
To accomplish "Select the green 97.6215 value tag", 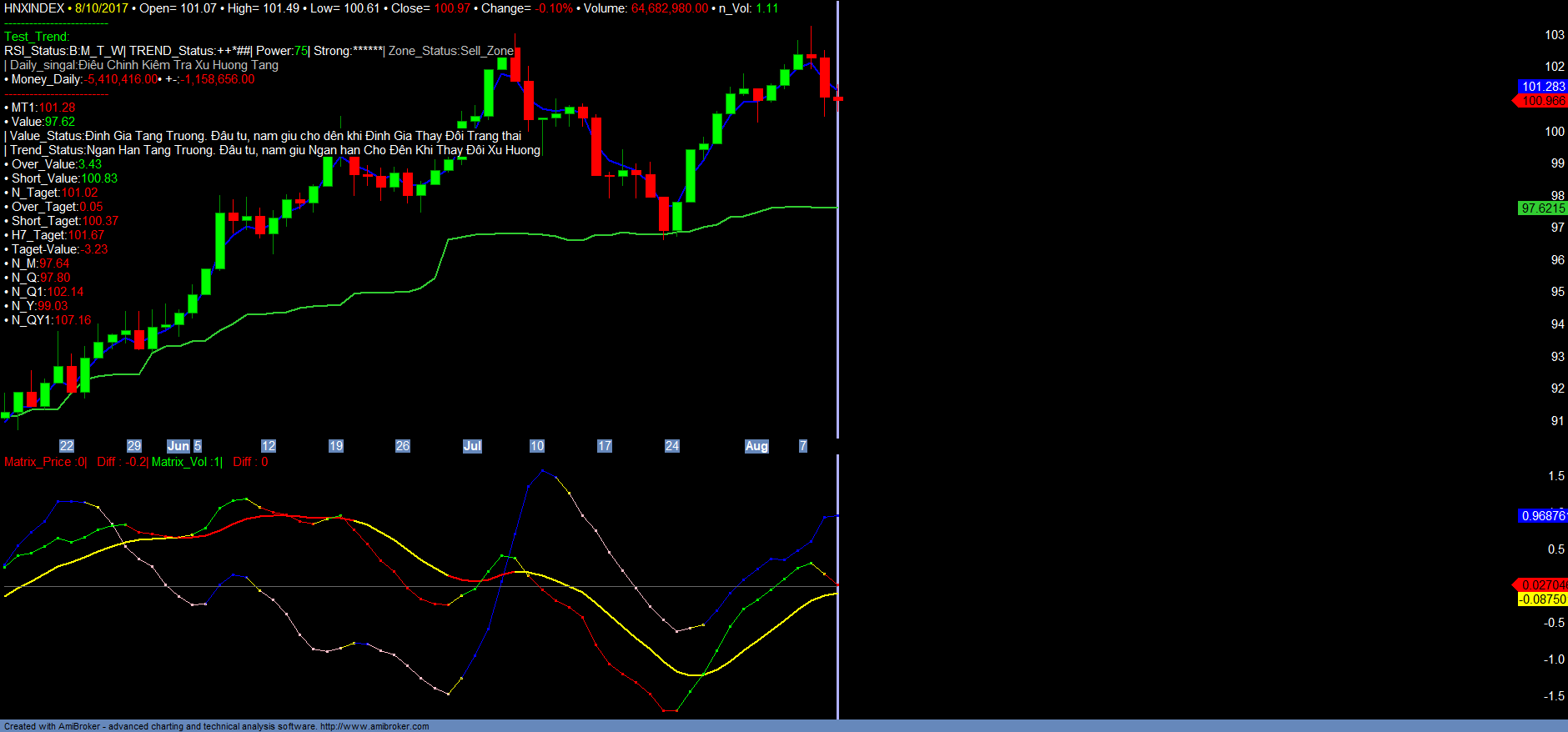I will click(1542, 208).
